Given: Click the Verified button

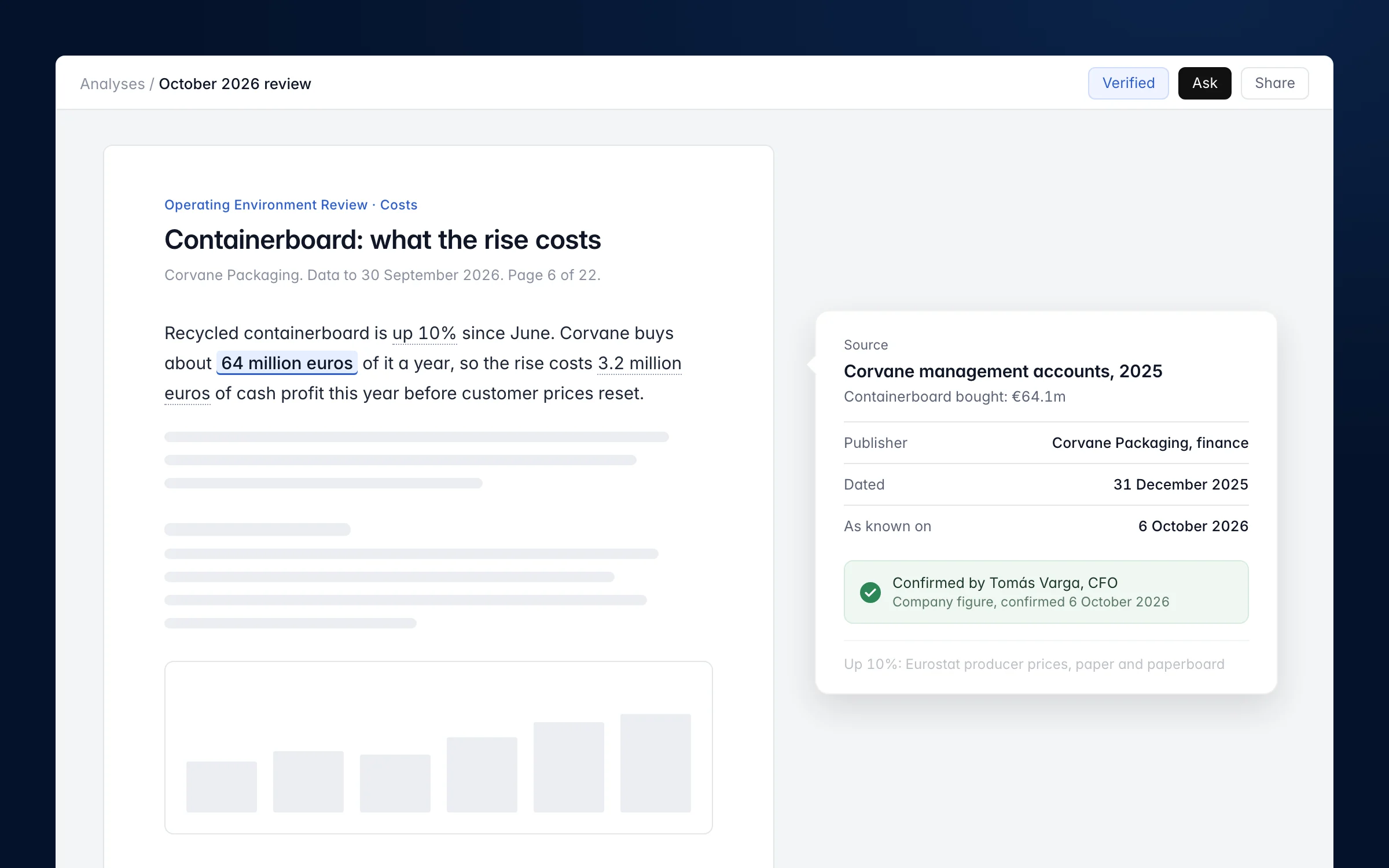Looking at the screenshot, I should click(x=1128, y=83).
